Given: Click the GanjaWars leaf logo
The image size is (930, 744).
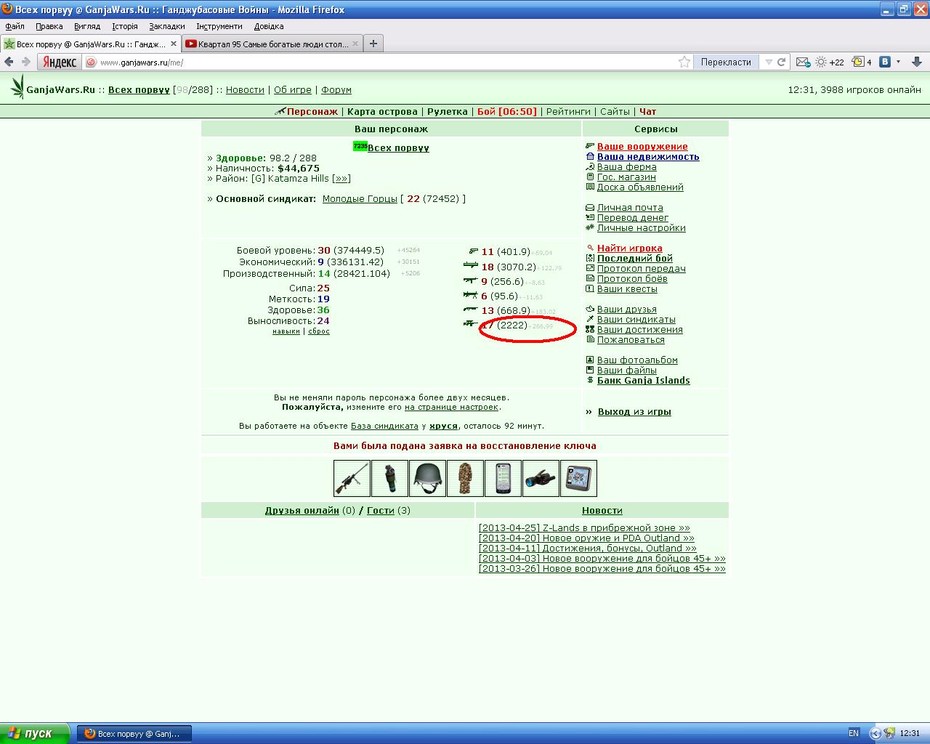Looking at the screenshot, I should pyautogui.click(x=18, y=87).
